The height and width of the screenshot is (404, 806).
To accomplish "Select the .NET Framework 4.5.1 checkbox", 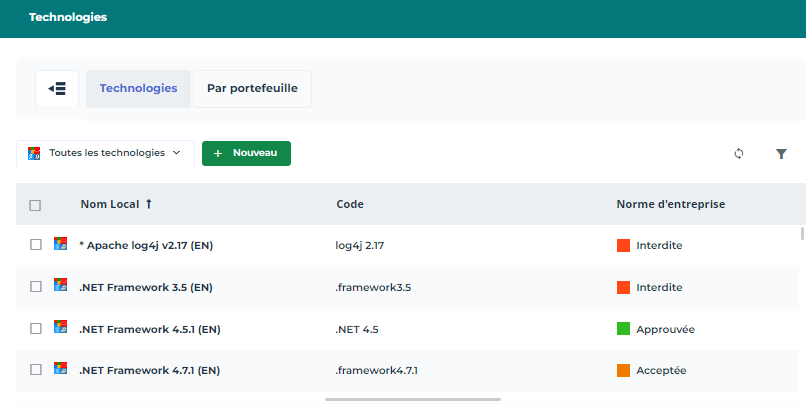I will point(35,329).
